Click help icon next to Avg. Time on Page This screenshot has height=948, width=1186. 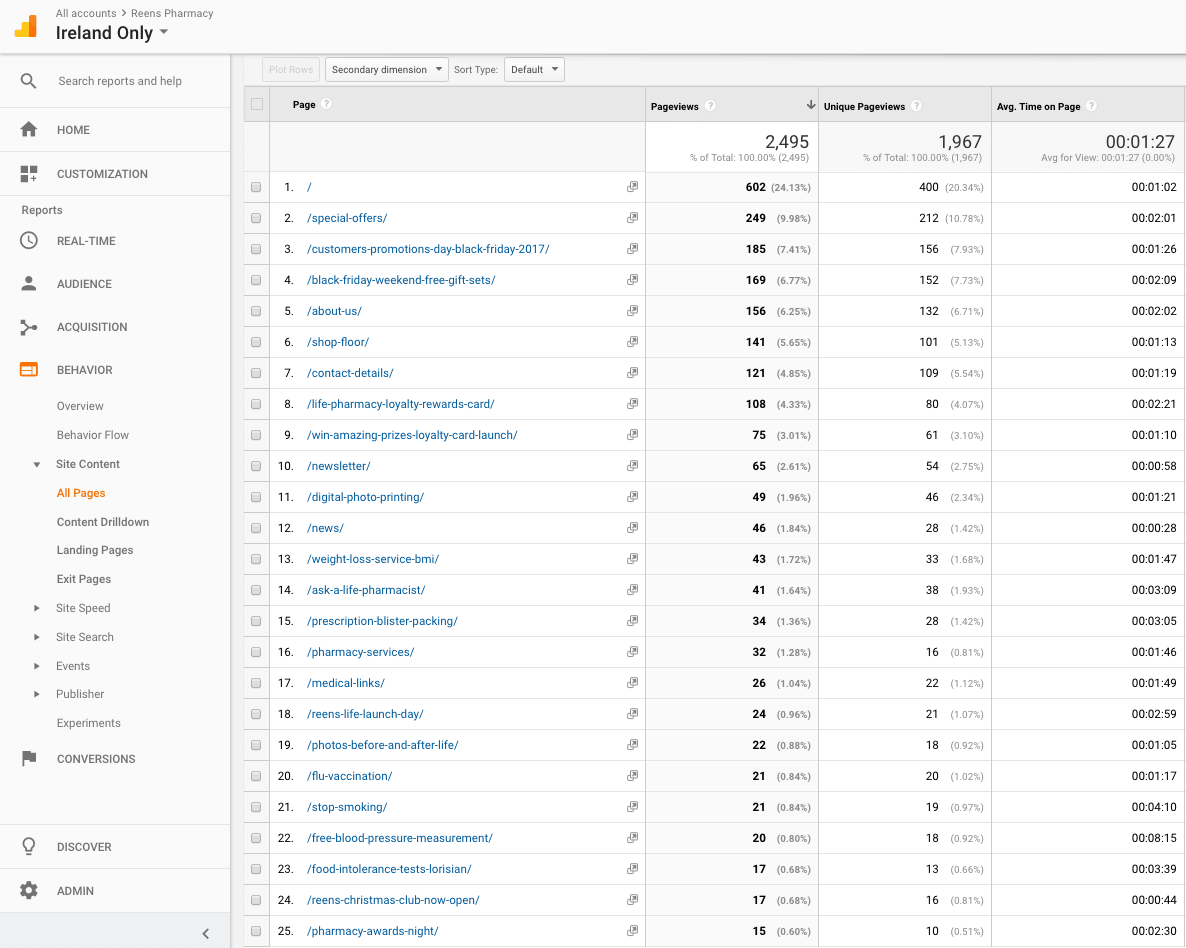pyautogui.click(x=1091, y=106)
